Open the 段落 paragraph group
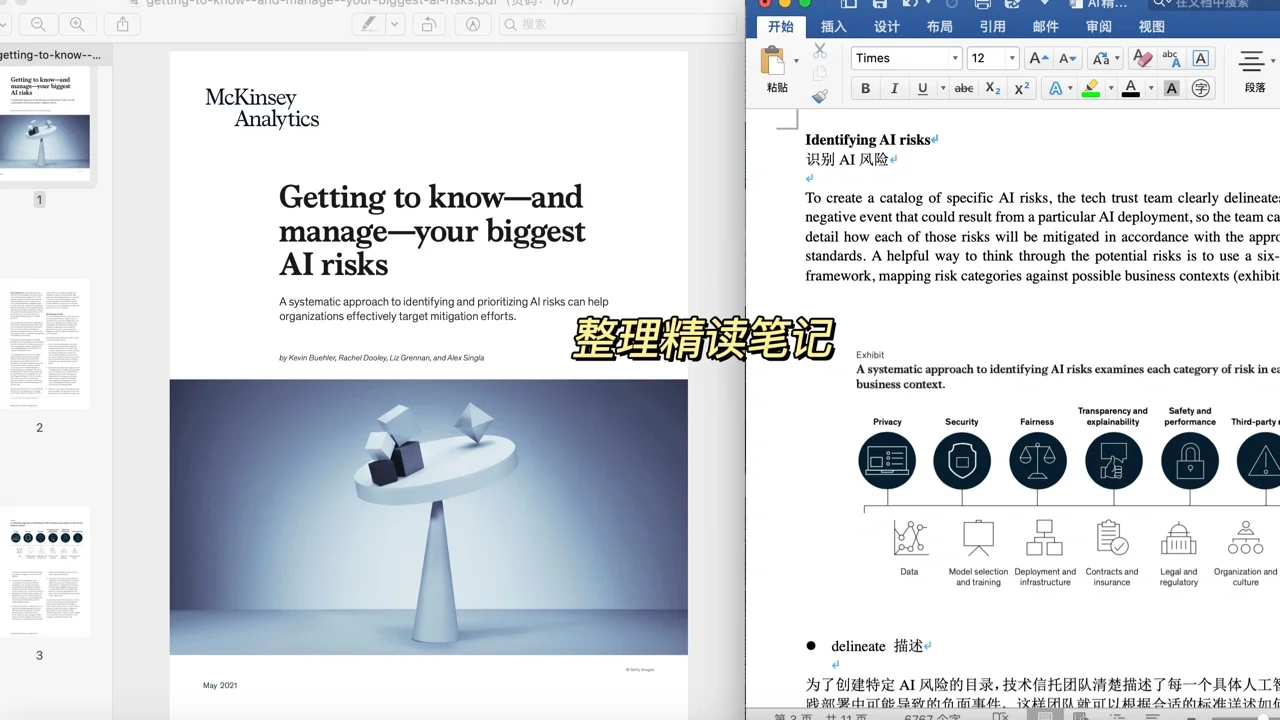 pyautogui.click(x=1254, y=70)
